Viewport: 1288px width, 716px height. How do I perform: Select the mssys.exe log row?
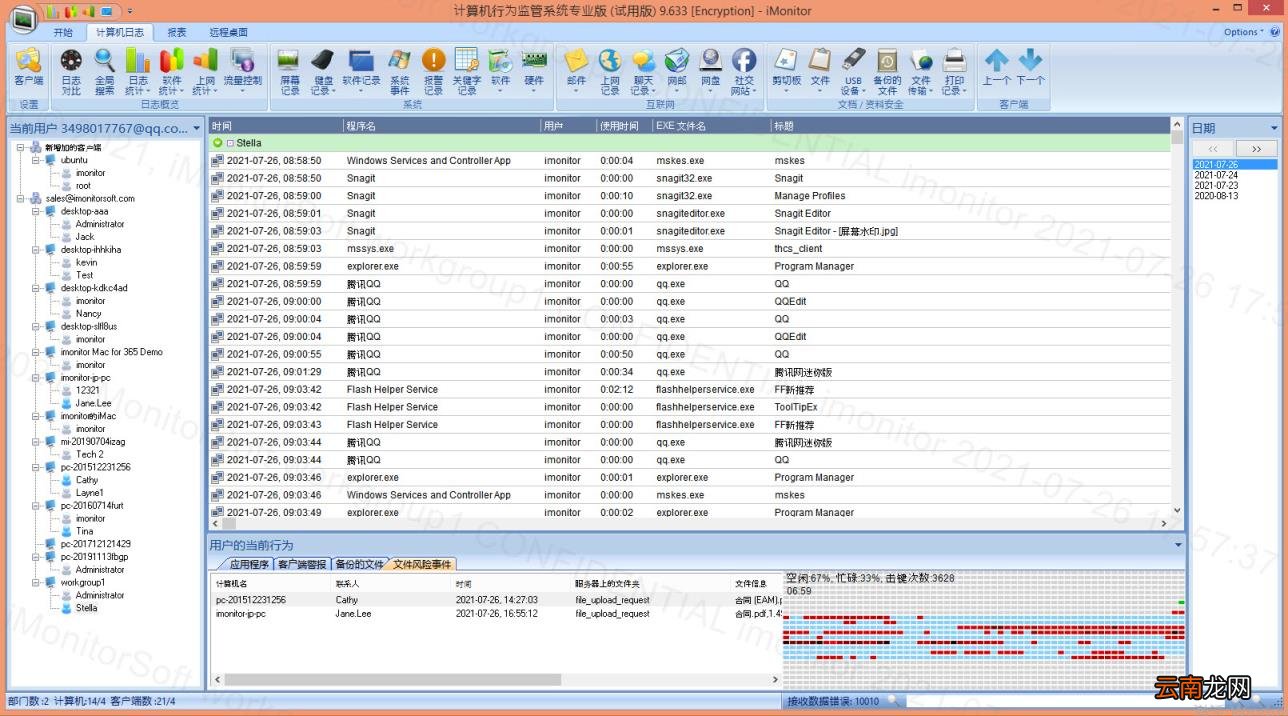[690, 248]
